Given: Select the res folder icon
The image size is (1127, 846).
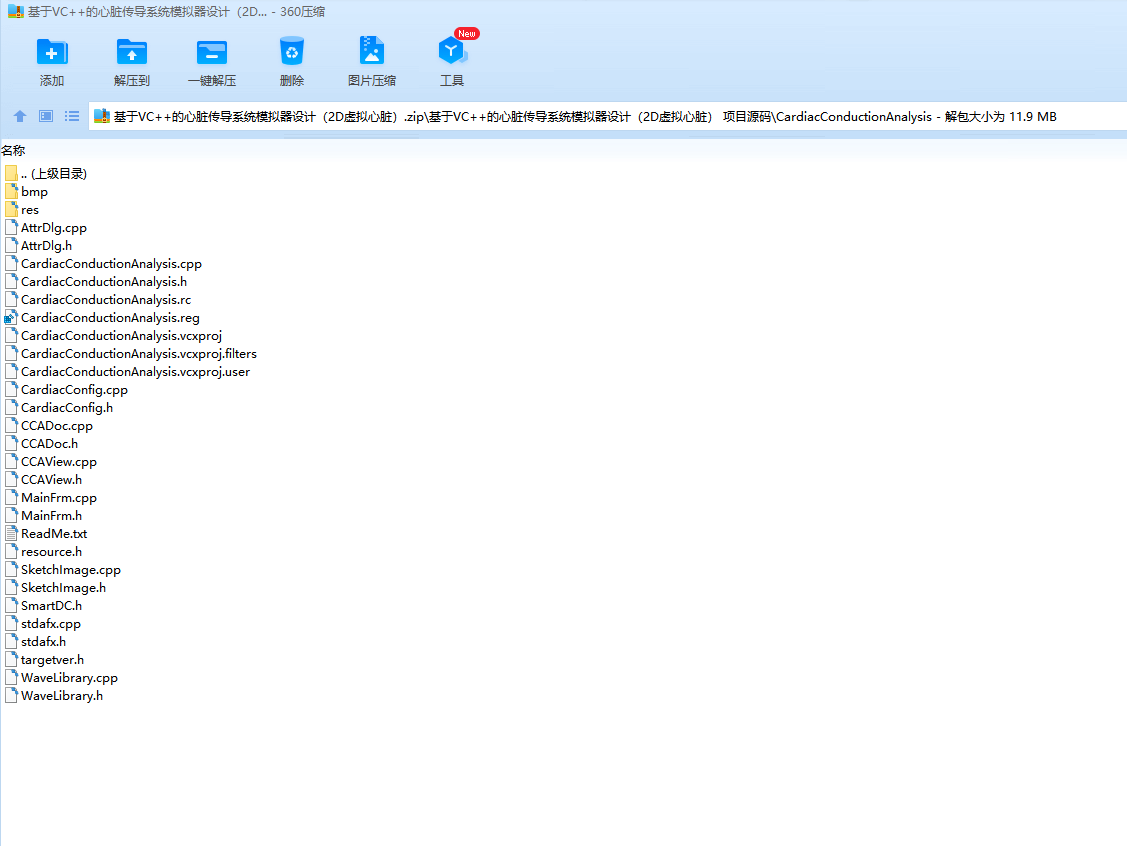Looking at the screenshot, I should pyautogui.click(x=11, y=209).
